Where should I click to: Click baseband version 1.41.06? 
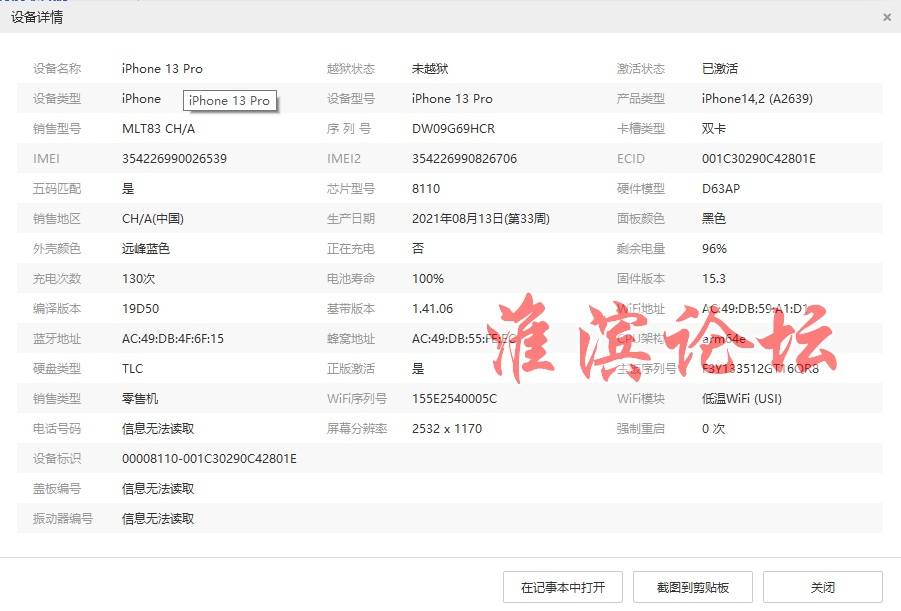click(x=432, y=309)
